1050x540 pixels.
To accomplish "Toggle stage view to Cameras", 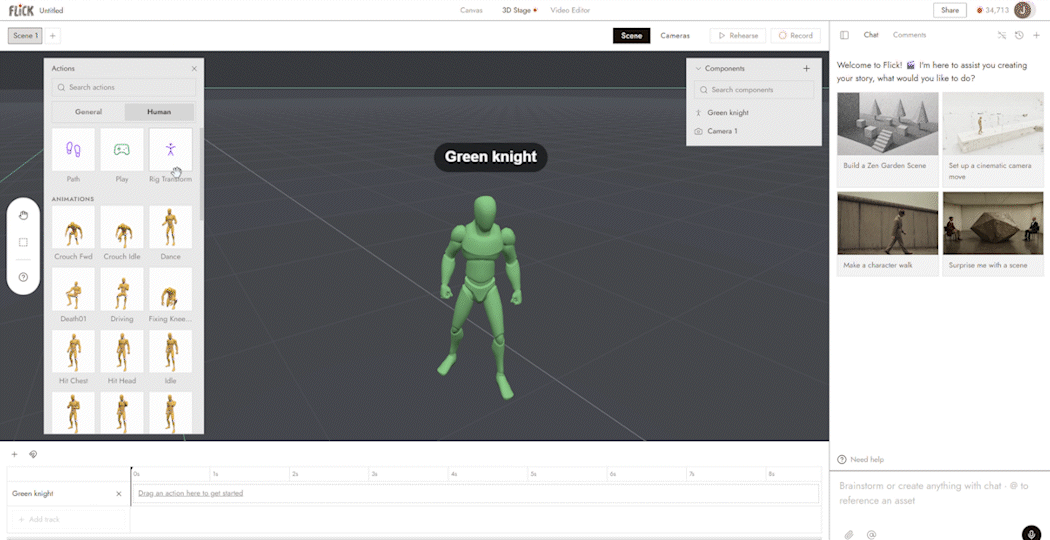I will 675,36.
